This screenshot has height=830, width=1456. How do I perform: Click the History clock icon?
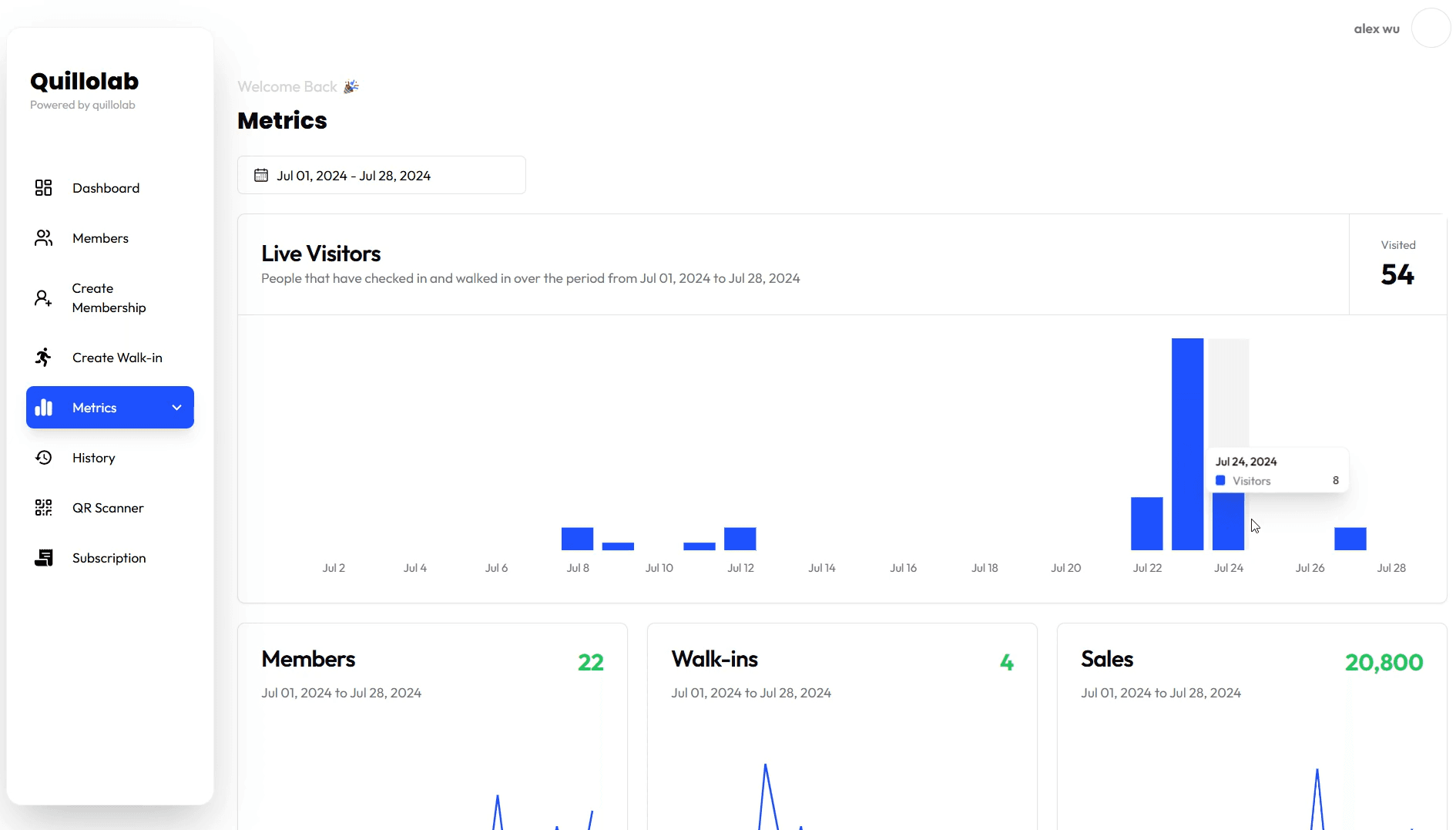pyautogui.click(x=44, y=458)
